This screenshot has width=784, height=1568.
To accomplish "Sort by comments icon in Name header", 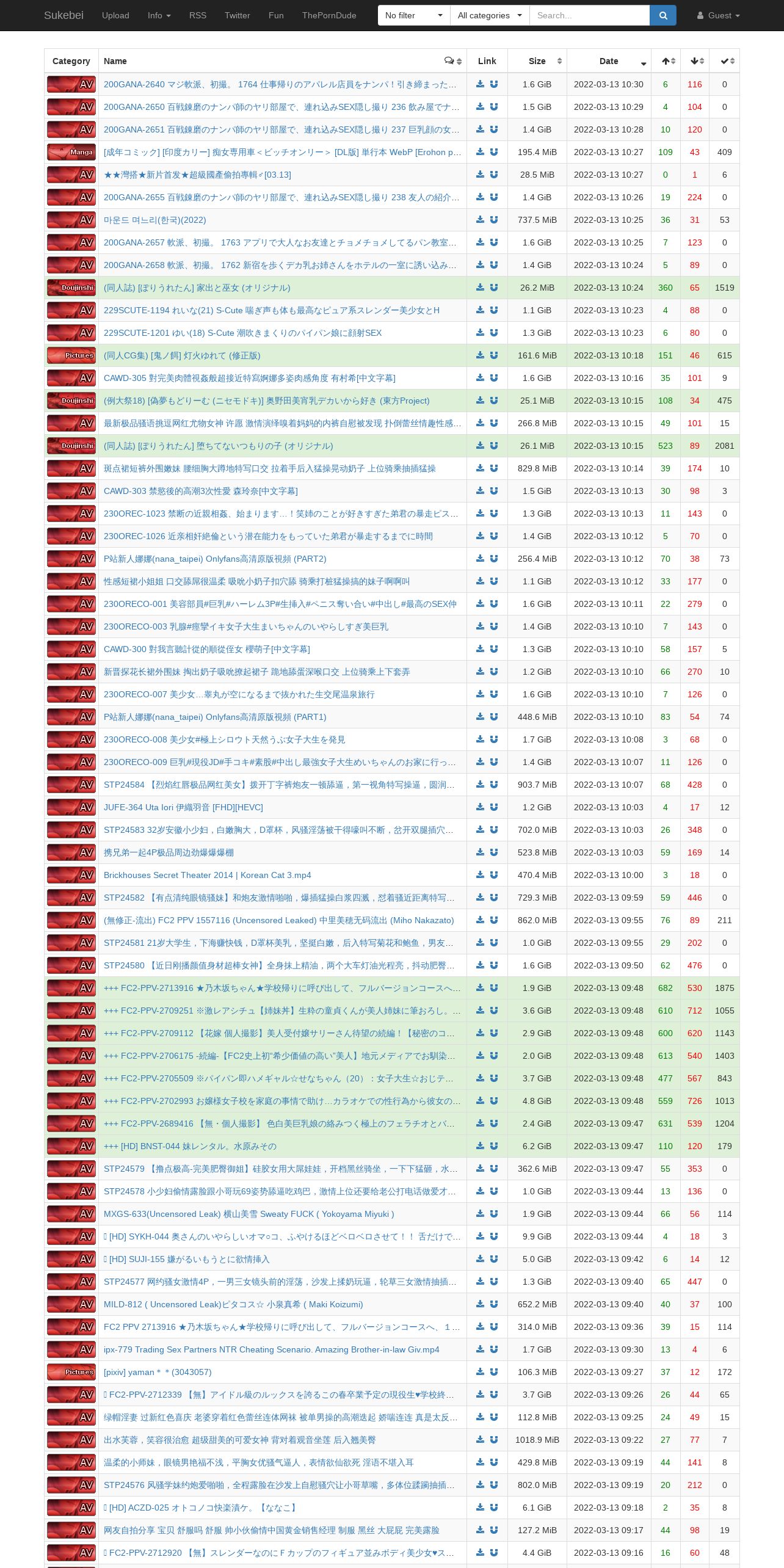I will [452, 61].
